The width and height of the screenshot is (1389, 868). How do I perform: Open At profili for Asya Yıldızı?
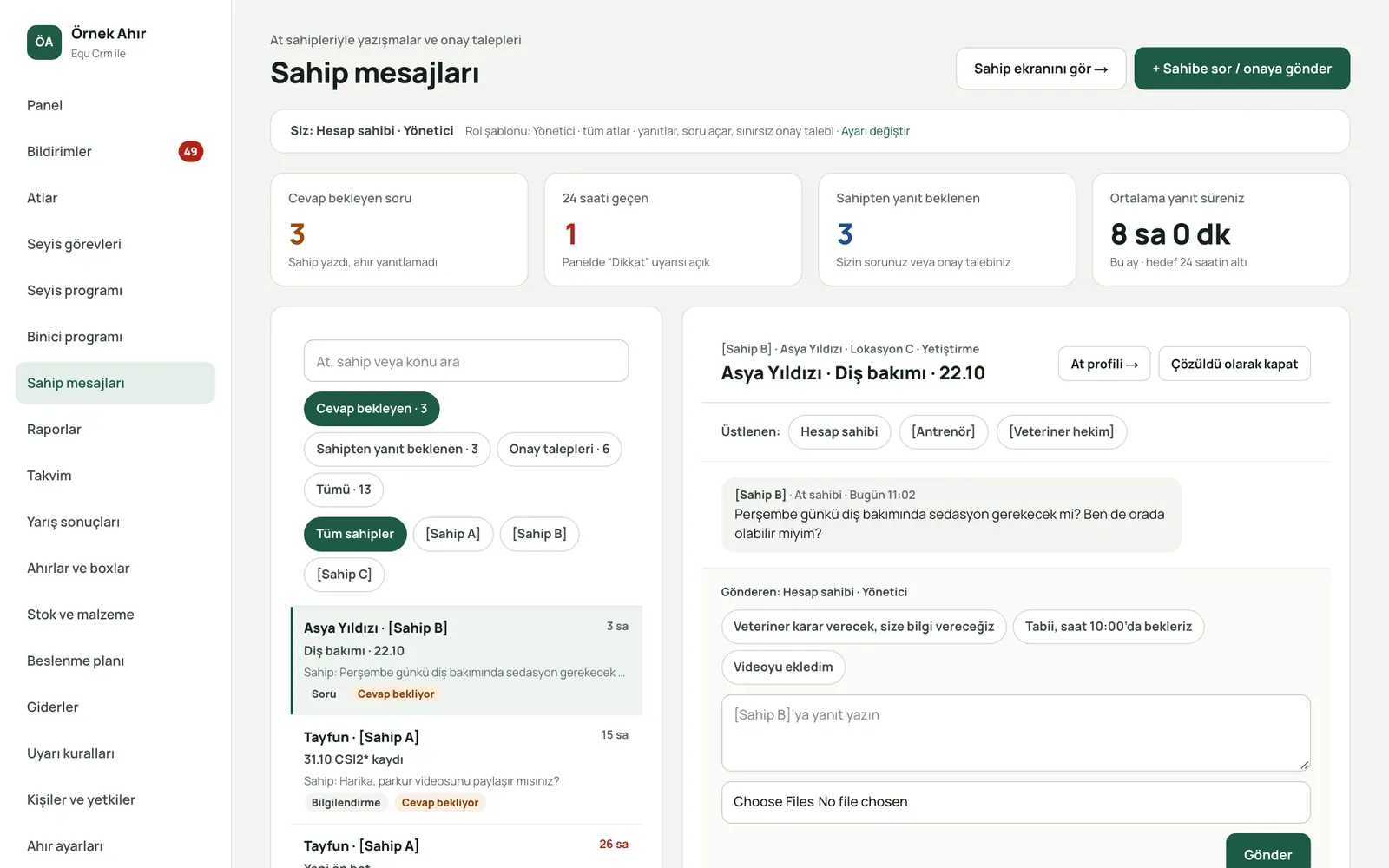pyautogui.click(x=1104, y=364)
